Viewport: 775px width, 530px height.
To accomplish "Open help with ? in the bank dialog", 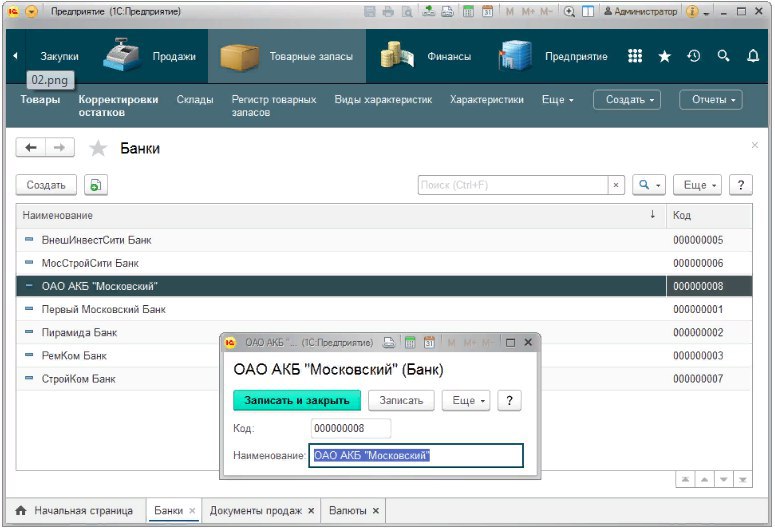I will [x=510, y=400].
